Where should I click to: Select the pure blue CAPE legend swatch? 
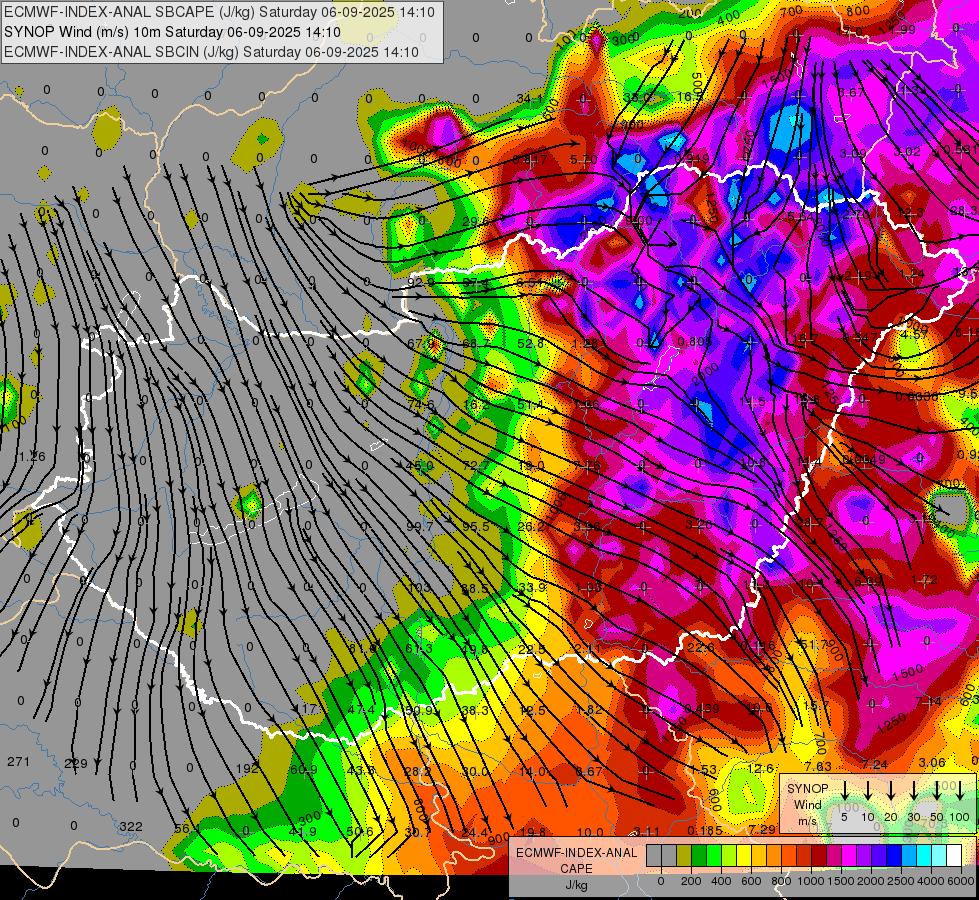coord(894,855)
